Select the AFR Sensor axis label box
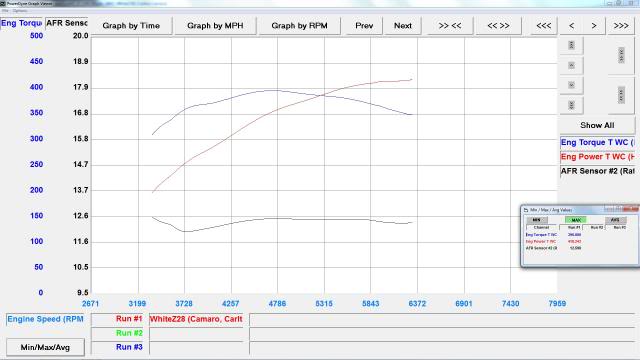Image resolution: width=640 pixels, height=360 pixels. point(67,23)
